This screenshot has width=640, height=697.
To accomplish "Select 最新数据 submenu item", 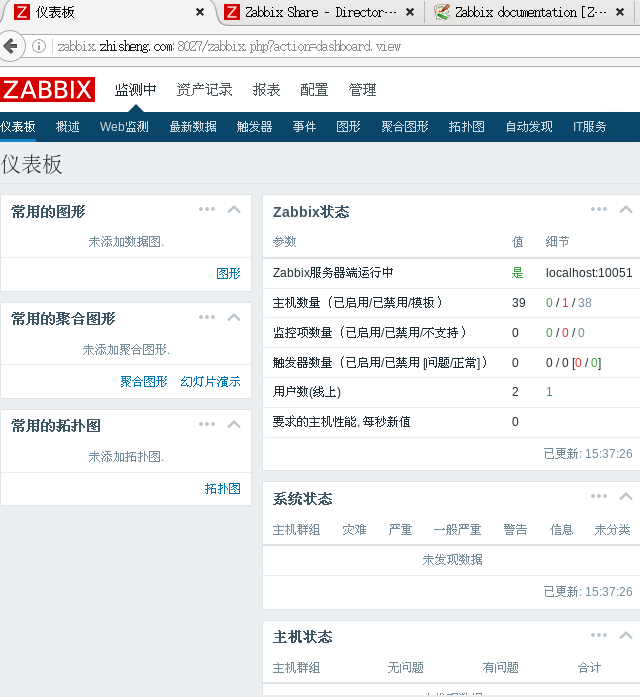I will click(193, 127).
